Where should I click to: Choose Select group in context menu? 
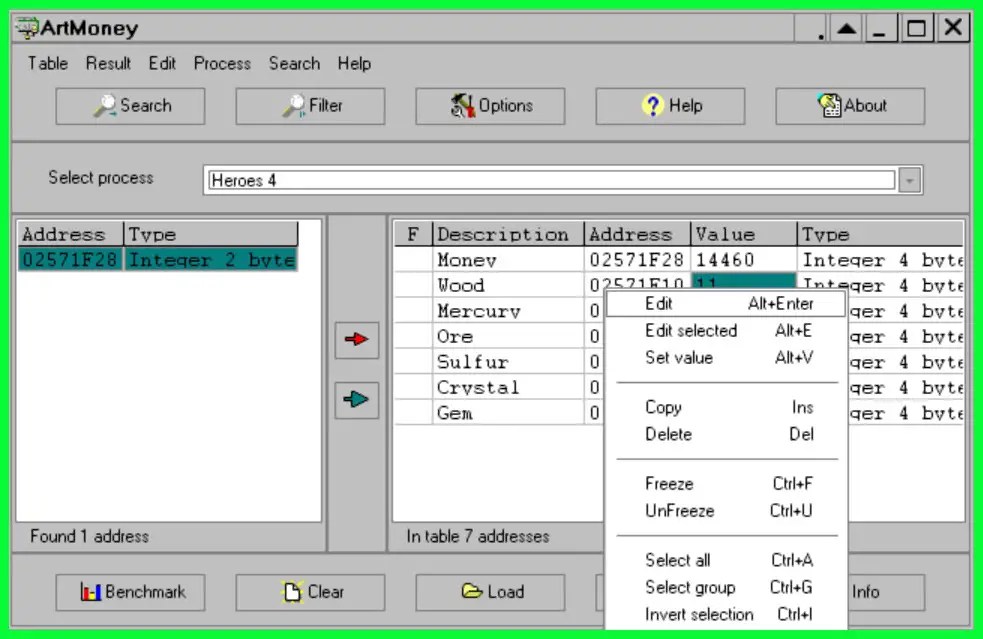coord(726,588)
